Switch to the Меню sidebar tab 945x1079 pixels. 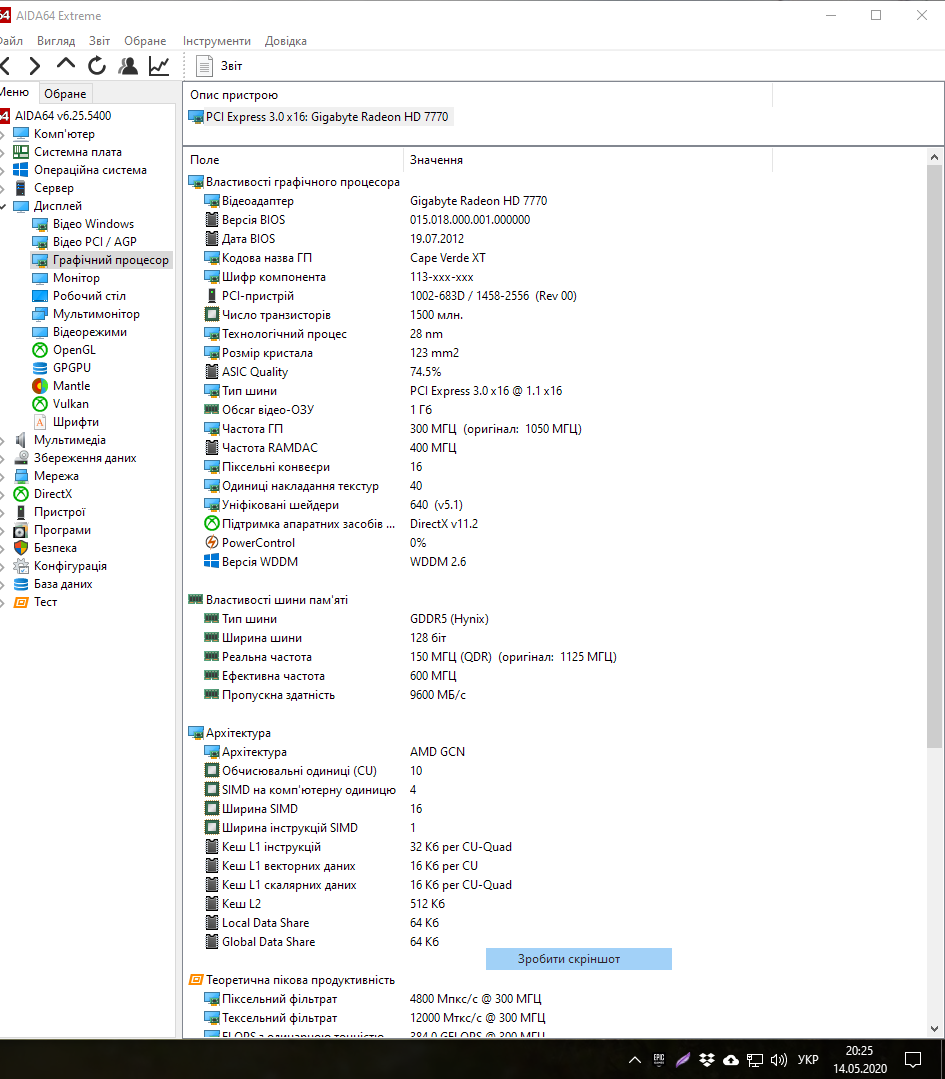[x=14, y=92]
